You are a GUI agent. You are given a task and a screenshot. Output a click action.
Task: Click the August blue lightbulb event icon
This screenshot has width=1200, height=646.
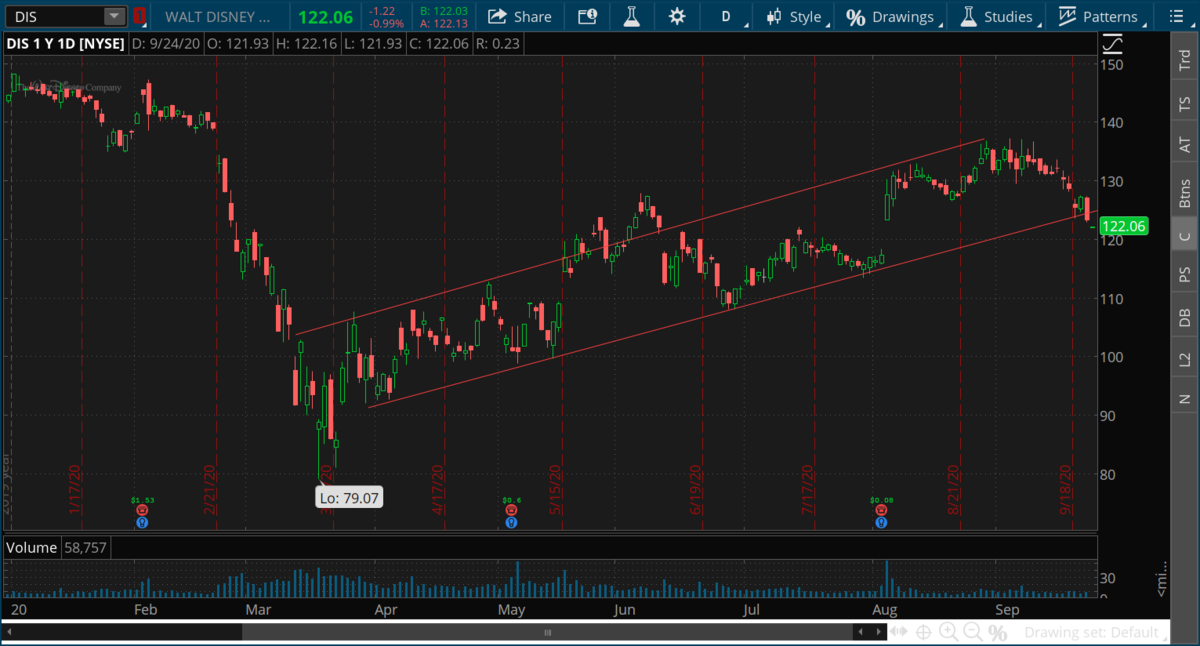pos(881,521)
